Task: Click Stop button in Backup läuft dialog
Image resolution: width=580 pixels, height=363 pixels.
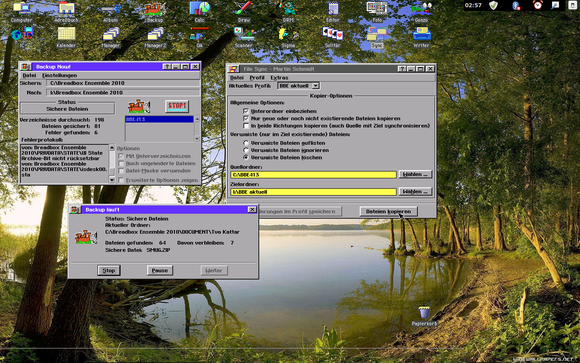Action: [x=108, y=270]
